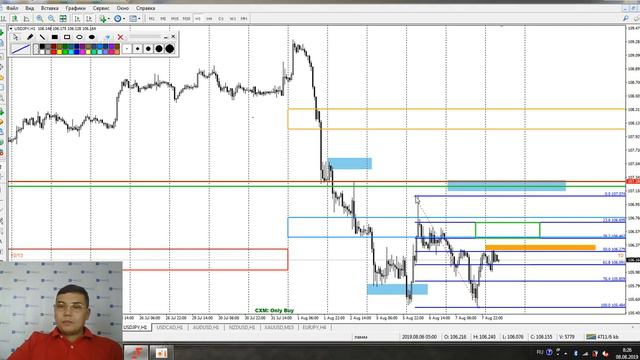
Task: Switch to USDCAD,H1 chart tab
Action: [170, 327]
